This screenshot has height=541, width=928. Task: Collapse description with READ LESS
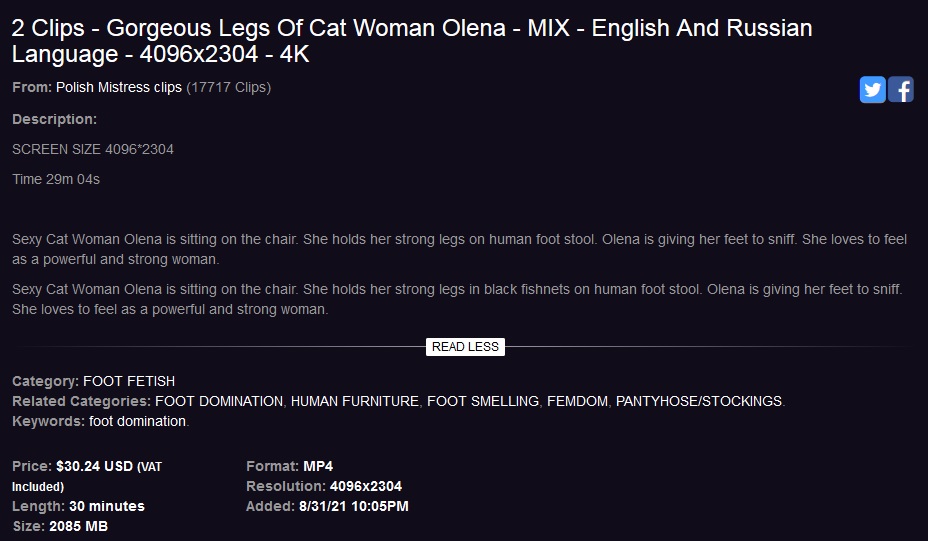point(465,347)
